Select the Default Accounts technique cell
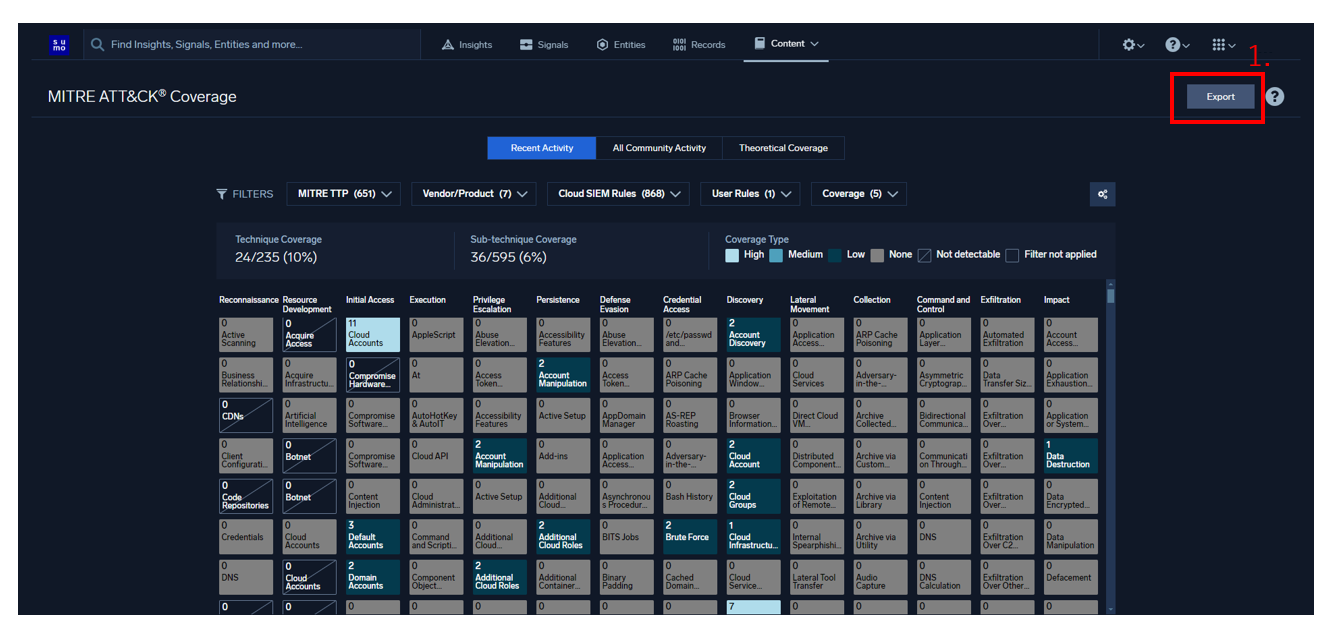Image resolution: width=1332 pixels, height=636 pixels. (373, 536)
